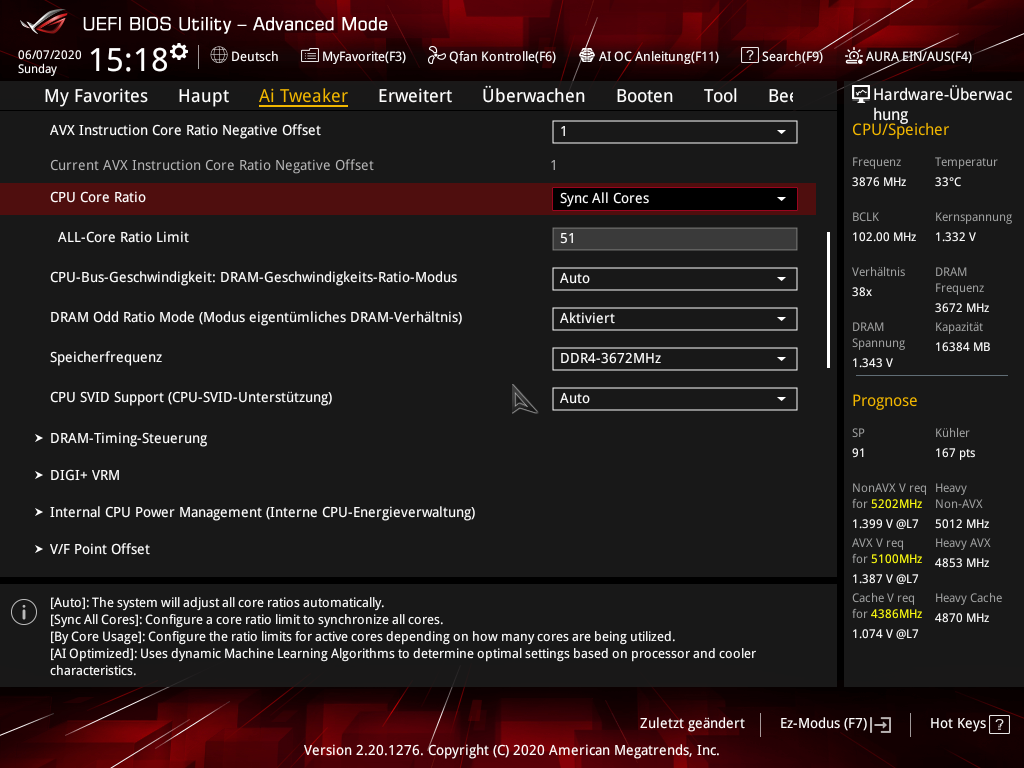1024x768 pixels.
Task: Click the 1.343 V DRAM Spannung value
Action: [872, 362]
